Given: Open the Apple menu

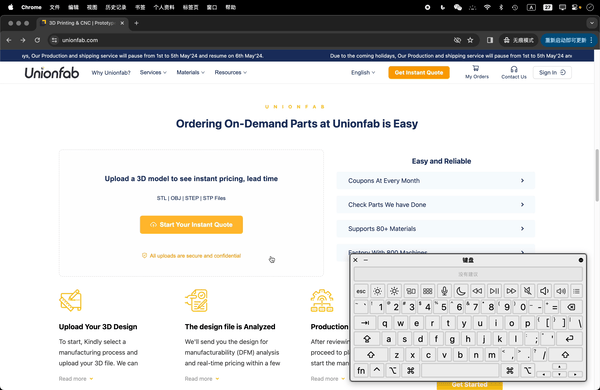Looking at the screenshot, I should (x=10, y=7).
